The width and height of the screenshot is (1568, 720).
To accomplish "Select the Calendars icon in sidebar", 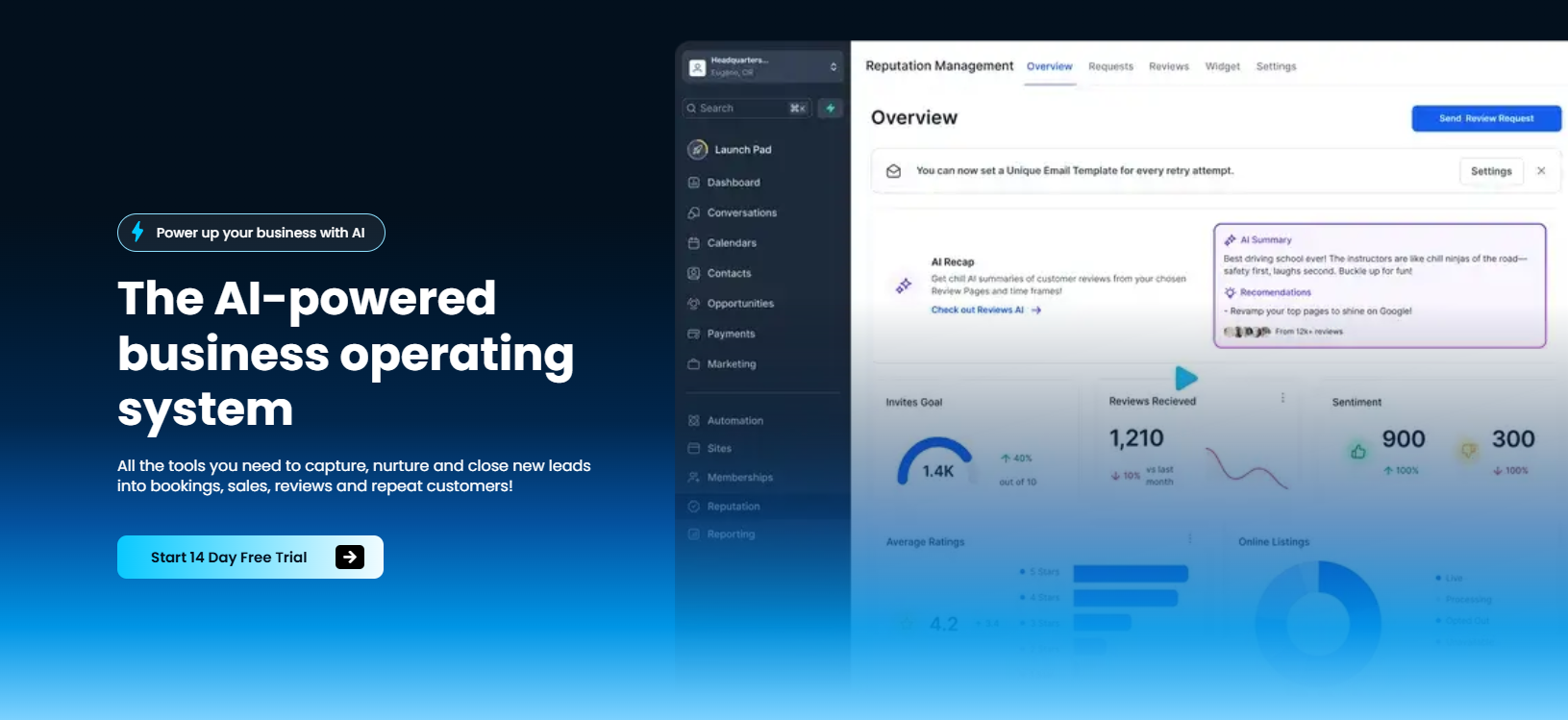I will coord(694,243).
